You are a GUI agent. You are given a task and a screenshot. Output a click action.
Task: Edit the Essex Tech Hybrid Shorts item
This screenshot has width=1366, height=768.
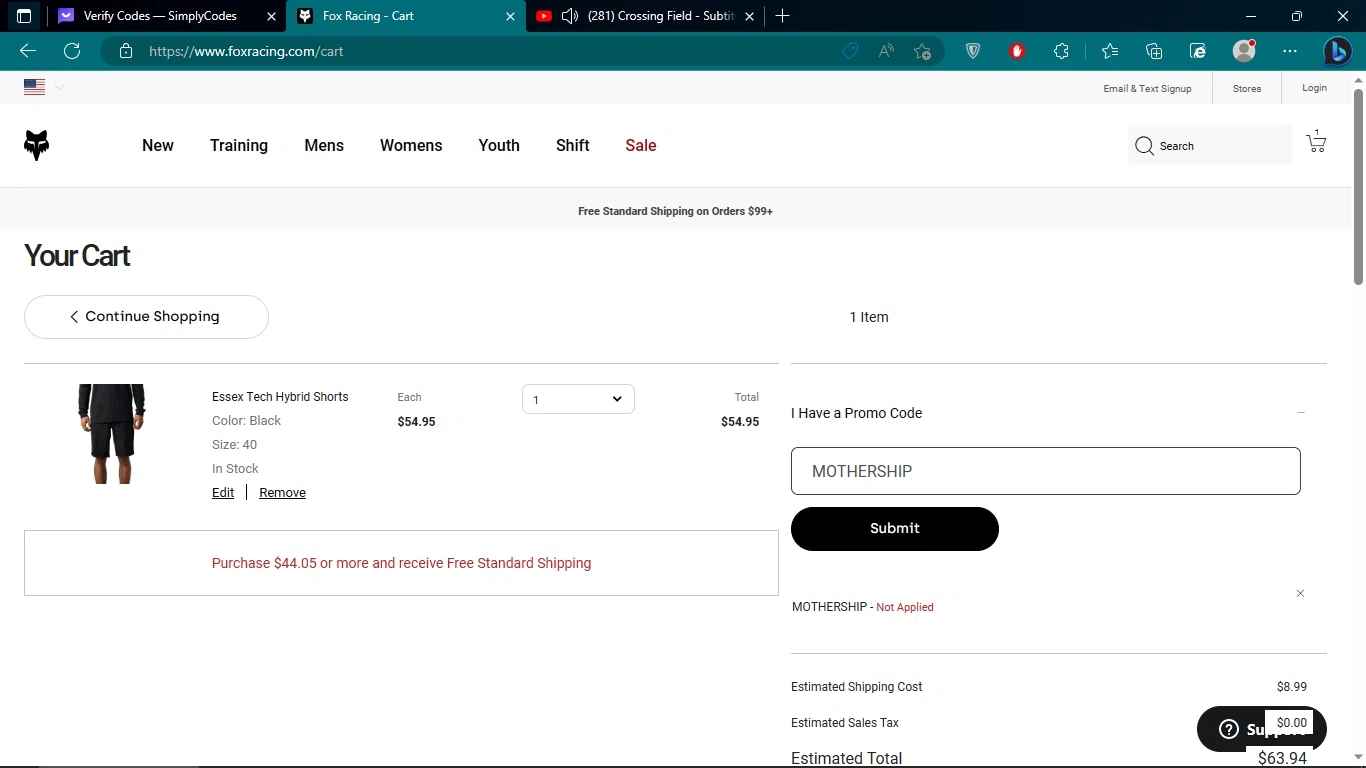pos(223,493)
